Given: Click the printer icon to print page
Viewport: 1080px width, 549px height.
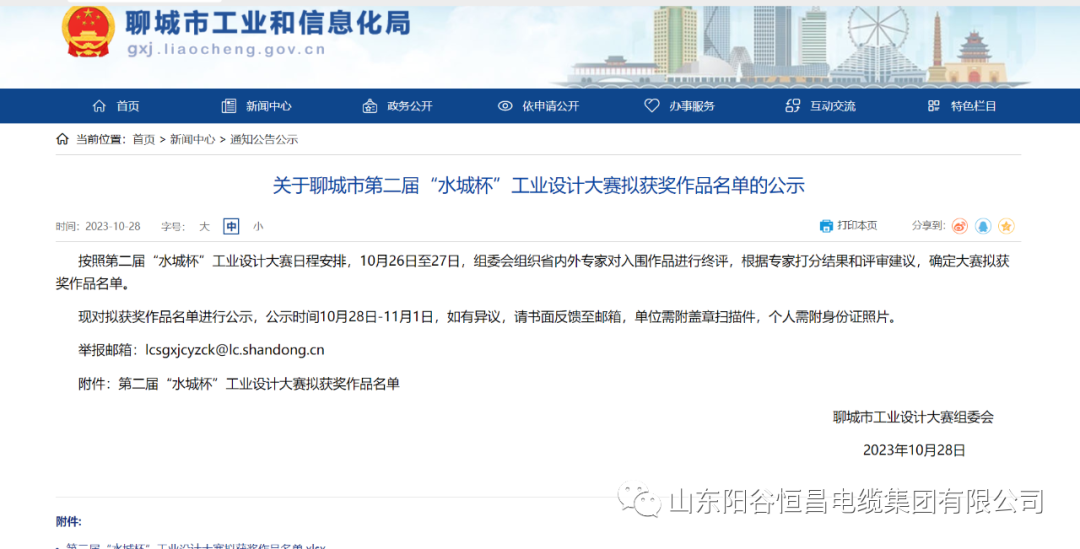Looking at the screenshot, I should (x=826, y=226).
